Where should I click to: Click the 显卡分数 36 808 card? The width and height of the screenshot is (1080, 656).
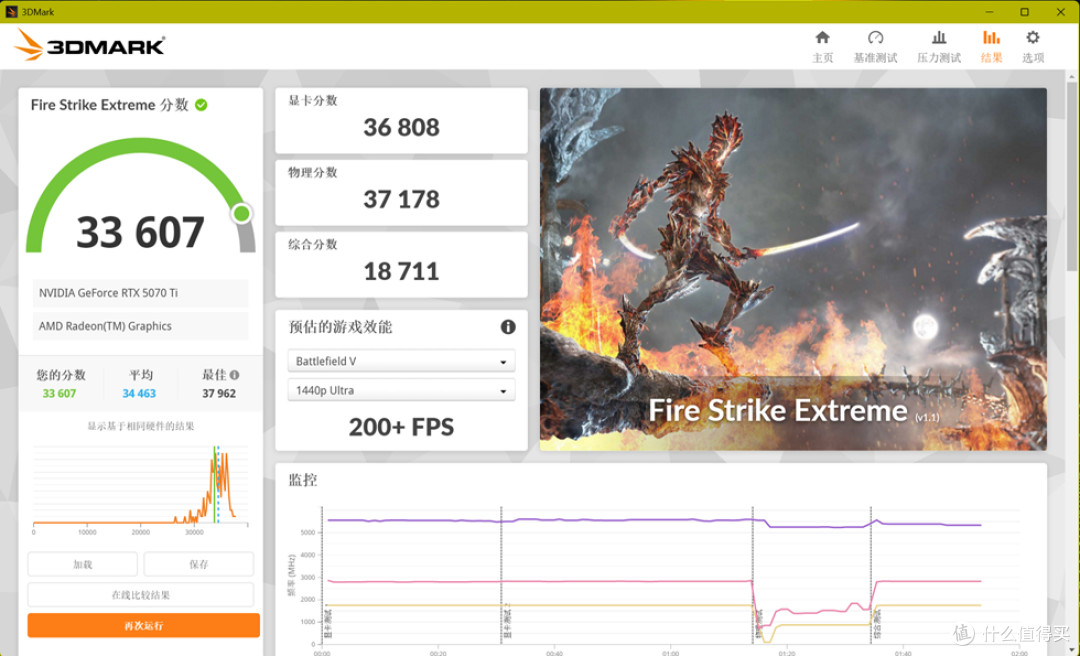point(402,121)
